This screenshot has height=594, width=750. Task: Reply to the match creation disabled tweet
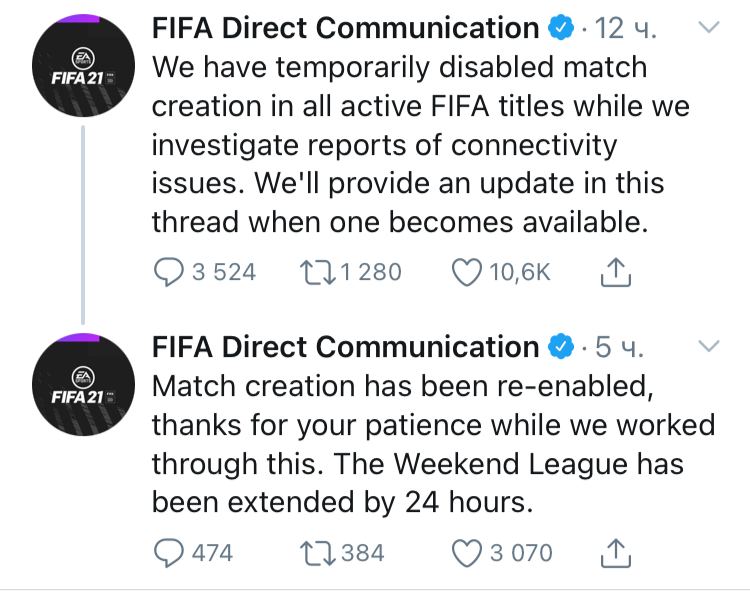(x=171, y=271)
